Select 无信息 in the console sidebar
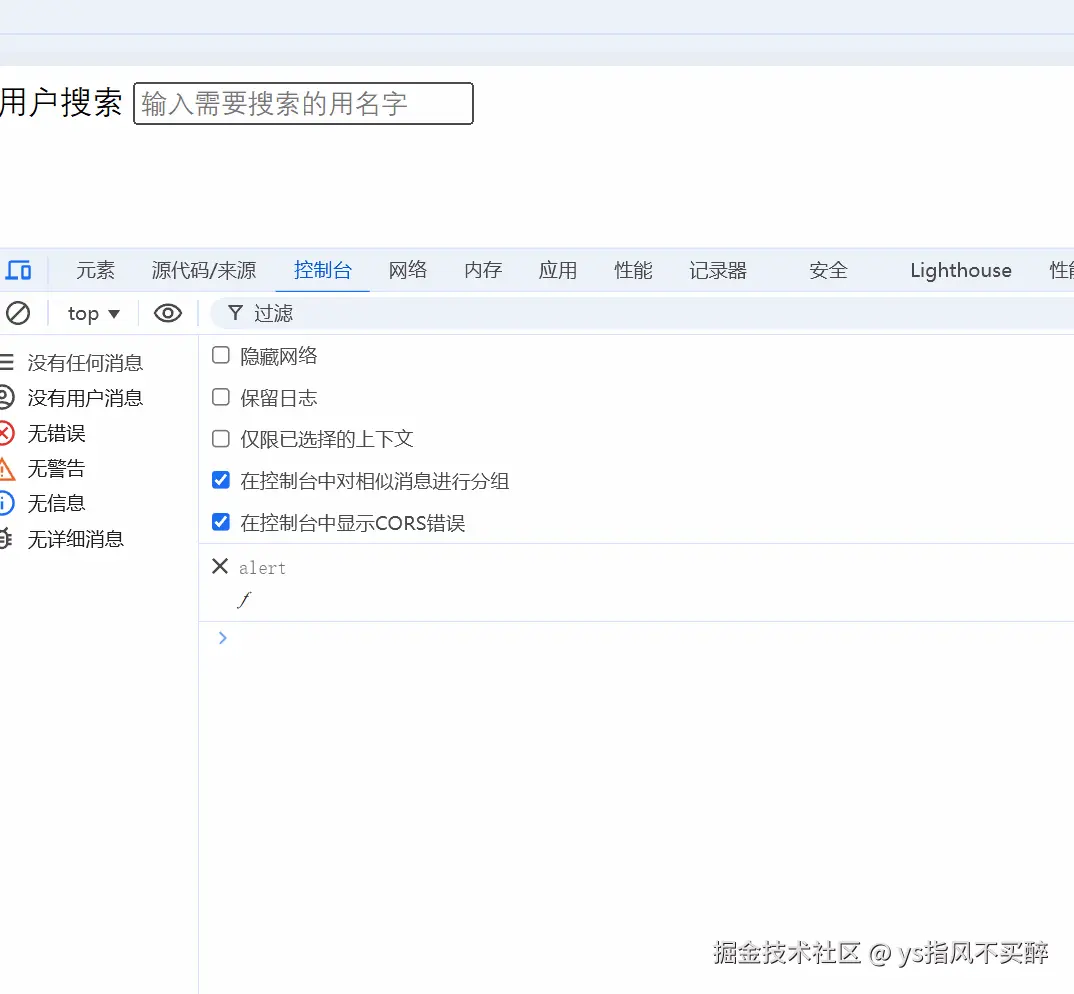The height and width of the screenshot is (994, 1074). tap(55, 503)
